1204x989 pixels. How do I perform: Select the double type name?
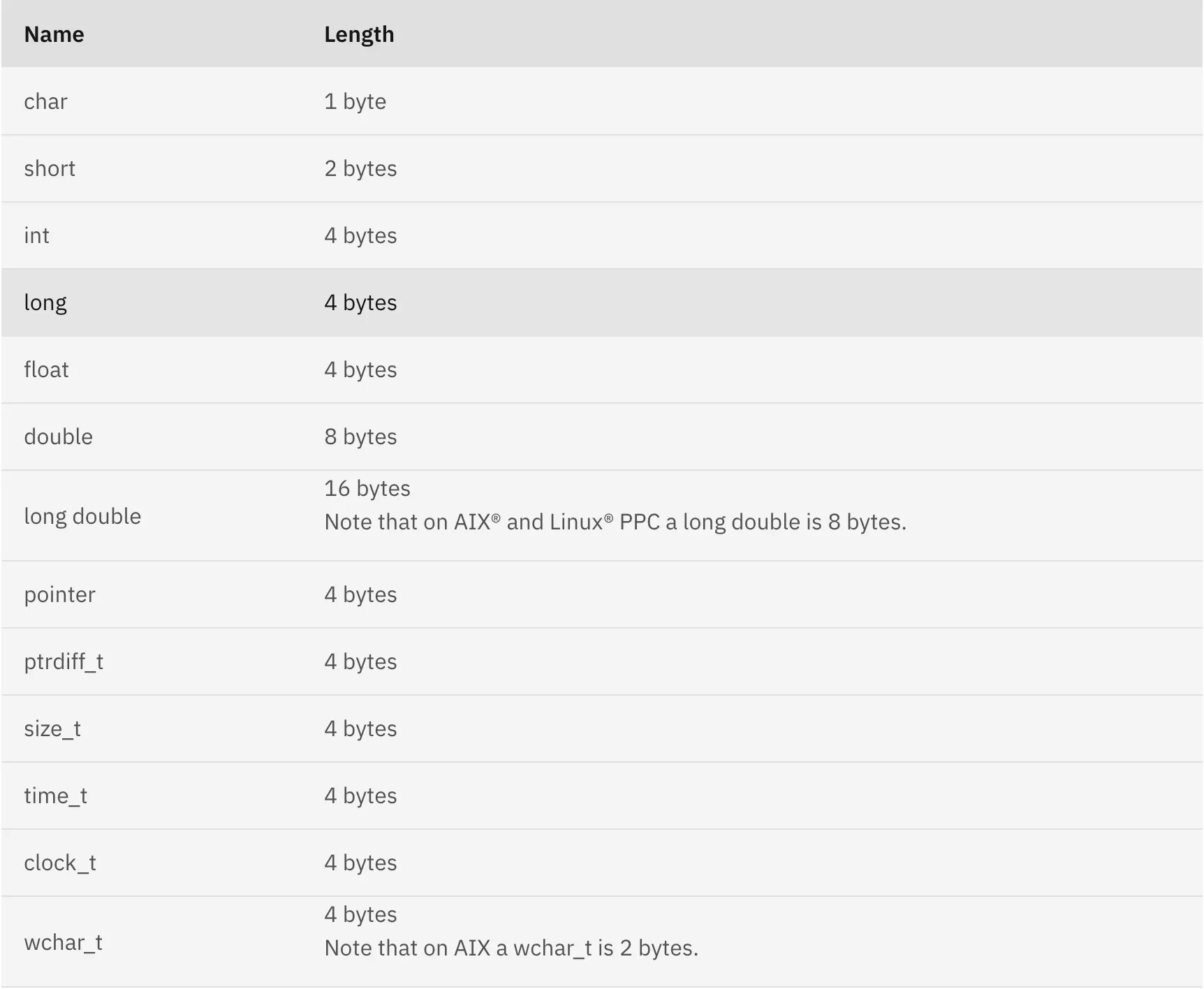58,437
